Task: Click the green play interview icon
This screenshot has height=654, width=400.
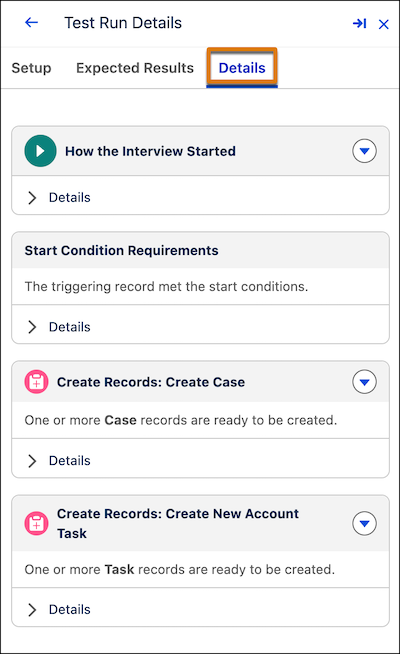Action: (40, 151)
